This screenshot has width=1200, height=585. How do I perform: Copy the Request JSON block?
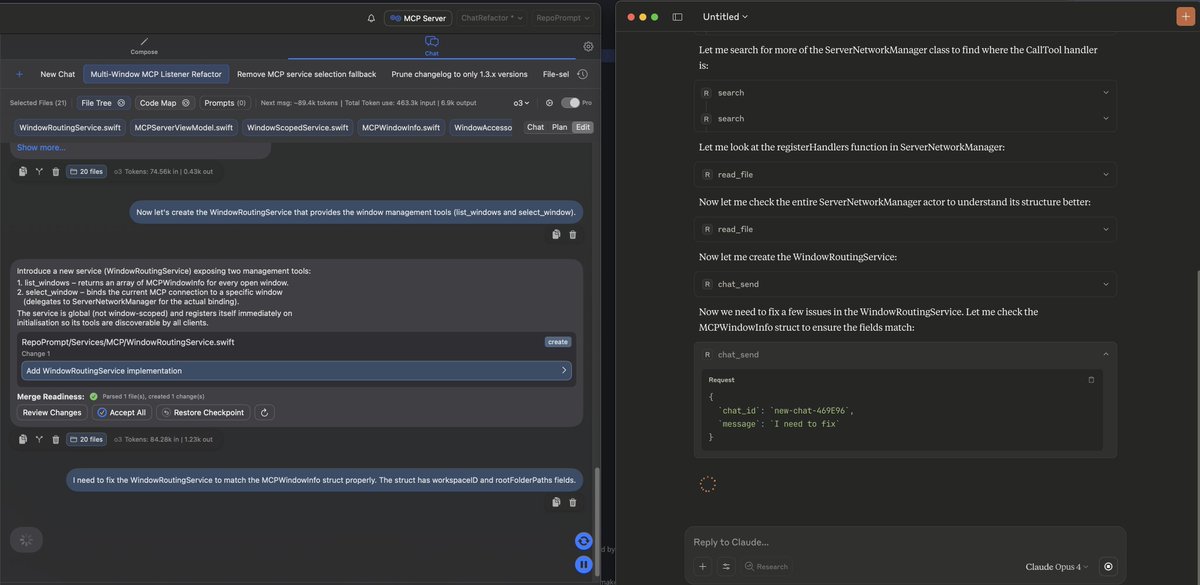tap(1091, 380)
